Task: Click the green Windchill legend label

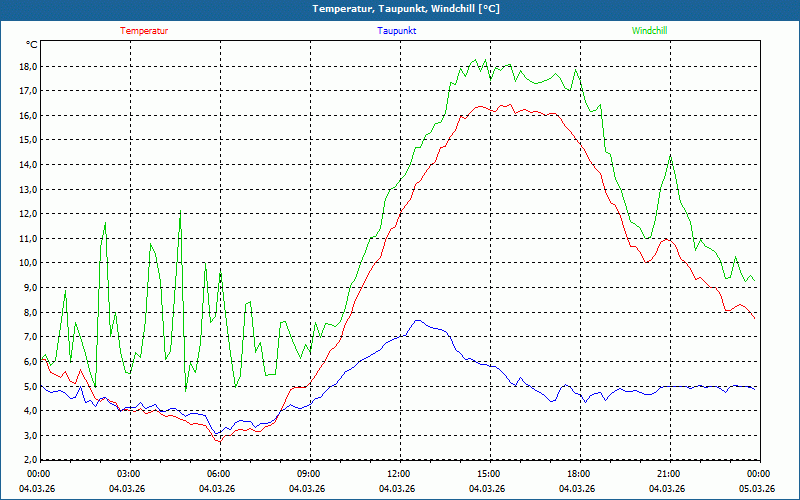Action: point(649,31)
